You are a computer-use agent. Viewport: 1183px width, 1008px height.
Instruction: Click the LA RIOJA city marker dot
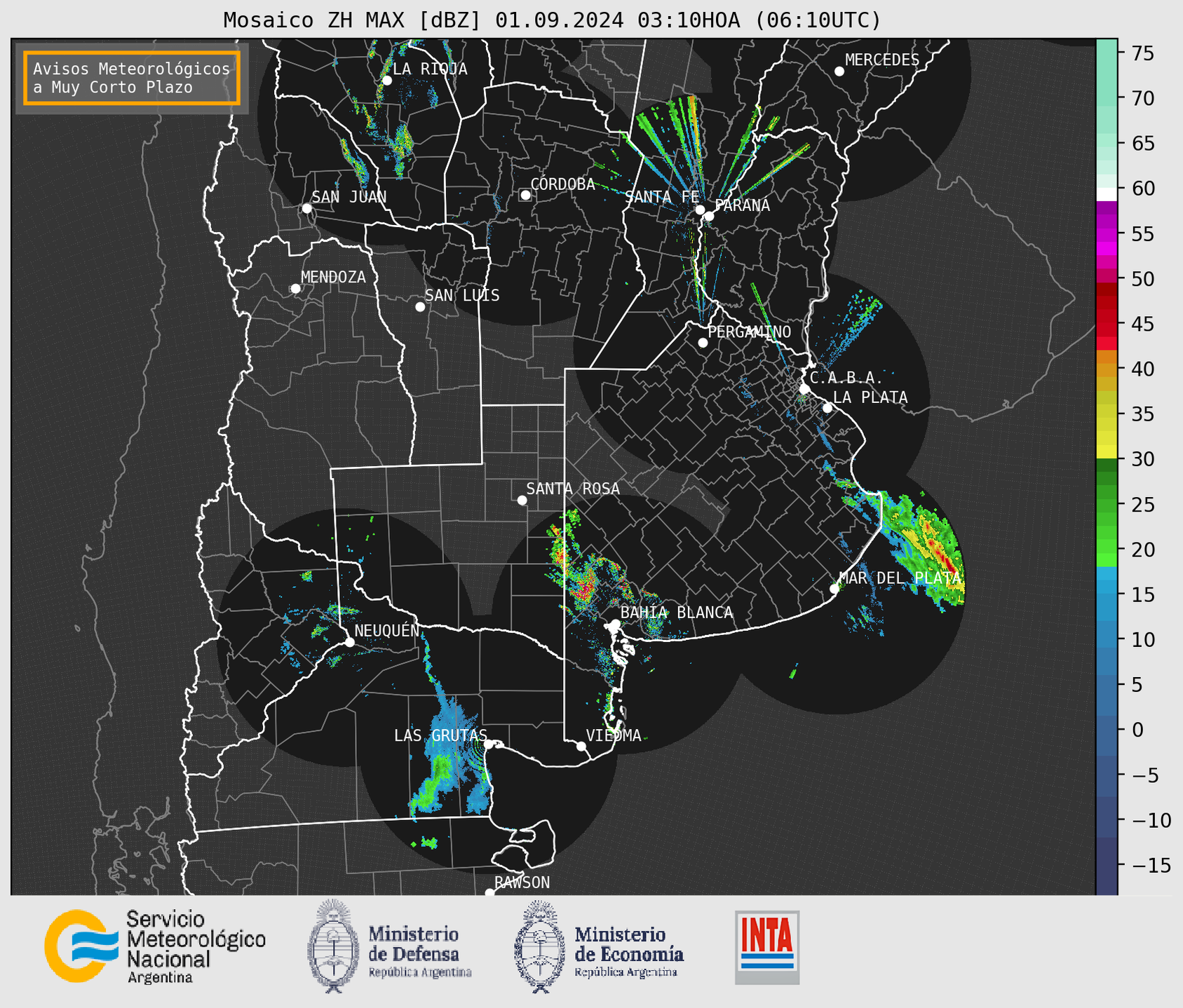coord(386,81)
